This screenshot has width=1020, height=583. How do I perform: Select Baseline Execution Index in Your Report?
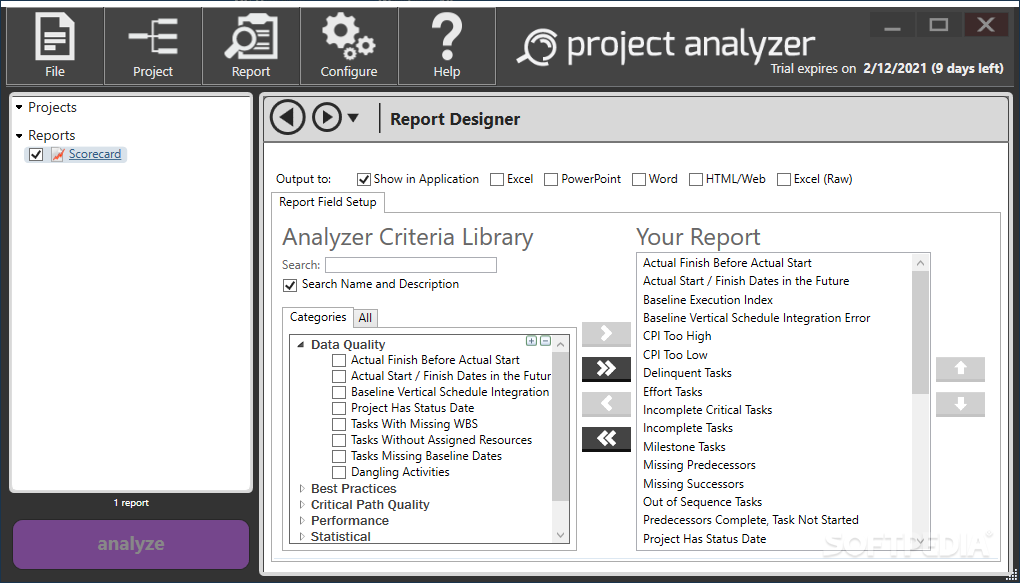(708, 300)
